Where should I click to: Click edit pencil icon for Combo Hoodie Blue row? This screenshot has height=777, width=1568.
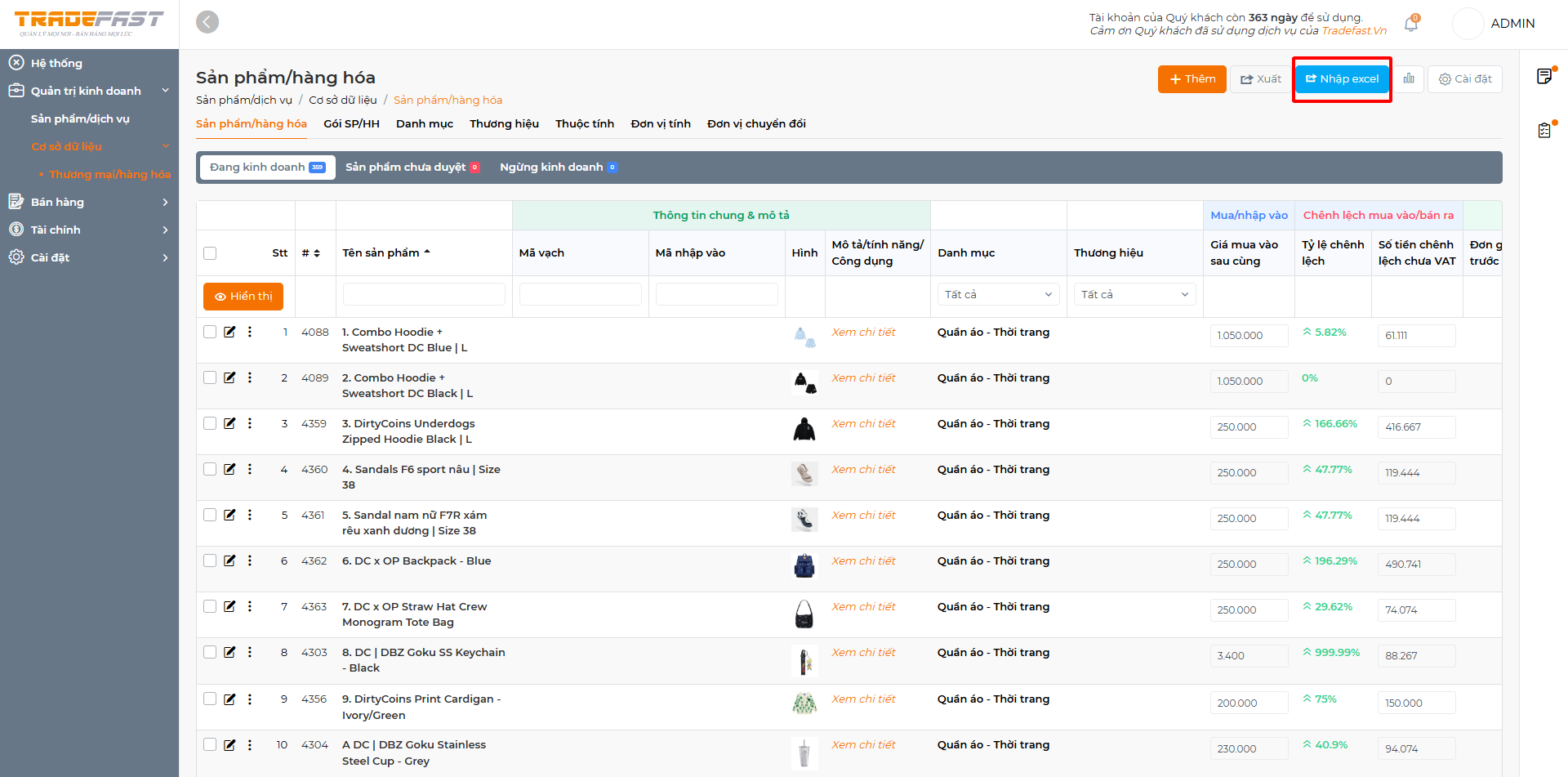[x=229, y=332]
